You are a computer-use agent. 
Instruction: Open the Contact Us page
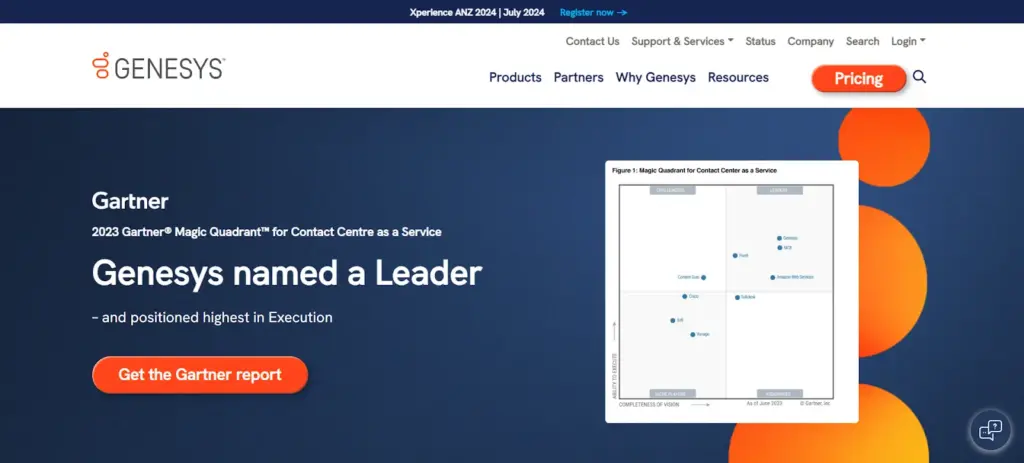pos(592,41)
